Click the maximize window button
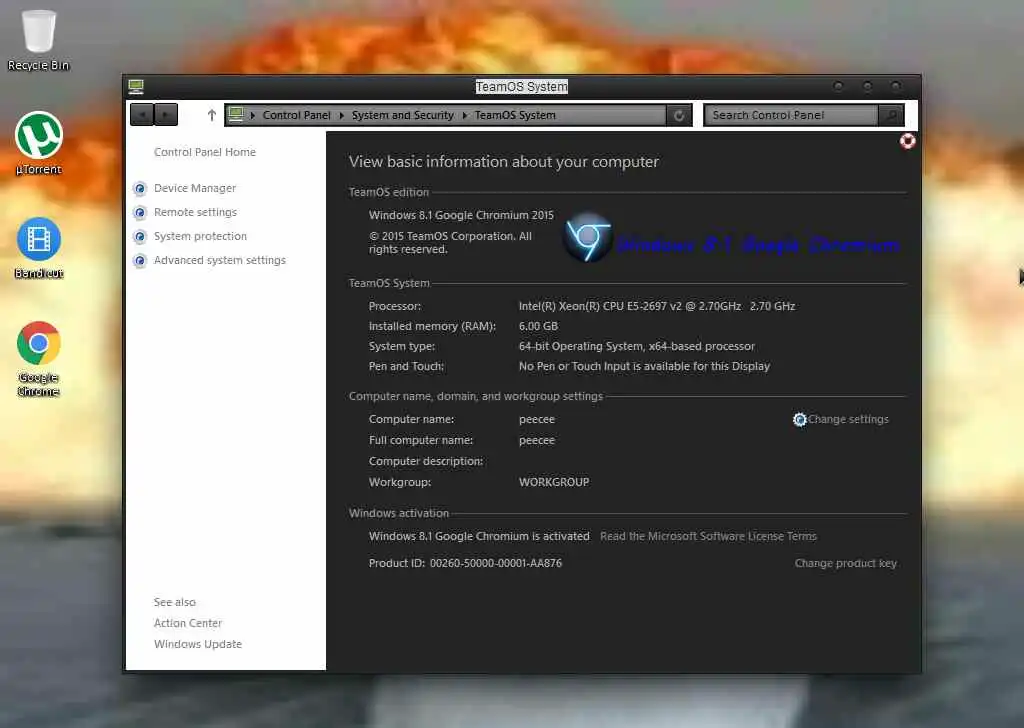Viewport: 1024px width, 728px height. pyautogui.click(x=867, y=86)
